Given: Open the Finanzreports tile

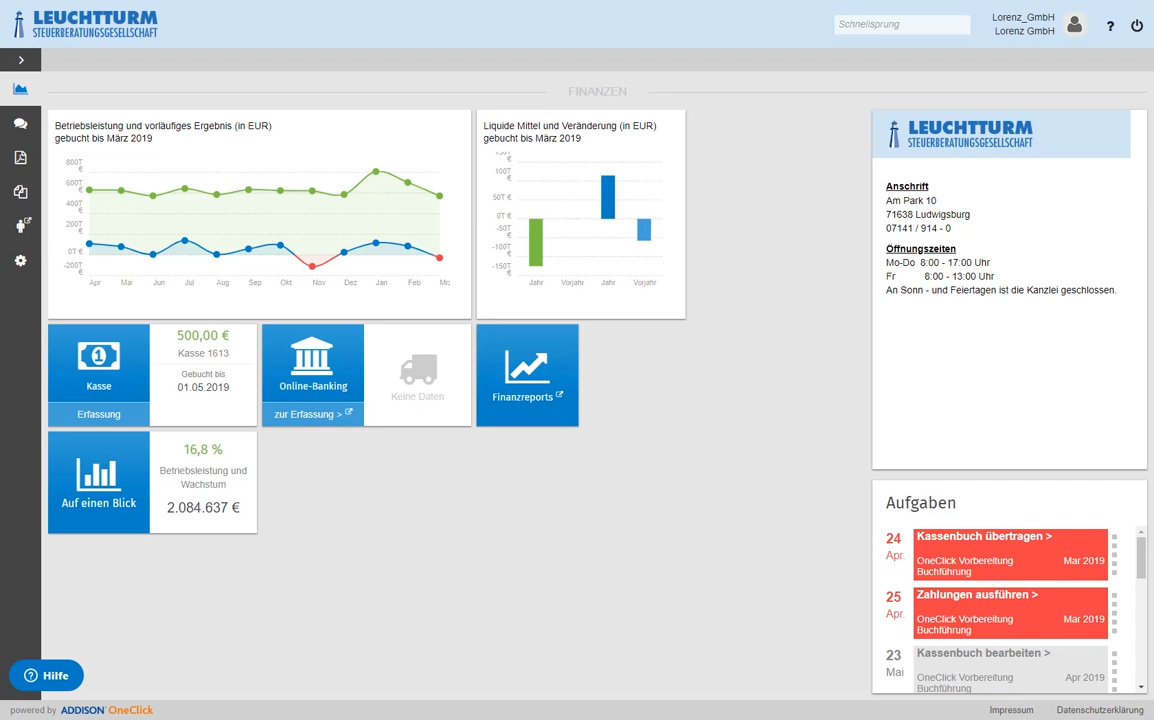Looking at the screenshot, I should (x=527, y=375).
